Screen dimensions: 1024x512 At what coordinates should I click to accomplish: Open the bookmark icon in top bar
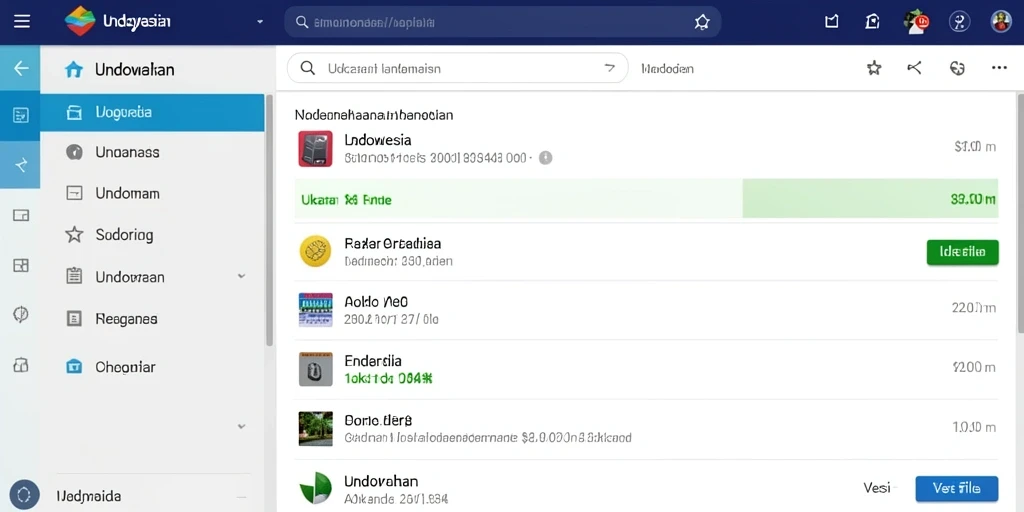pyautogui.click(x=831, y=22)
